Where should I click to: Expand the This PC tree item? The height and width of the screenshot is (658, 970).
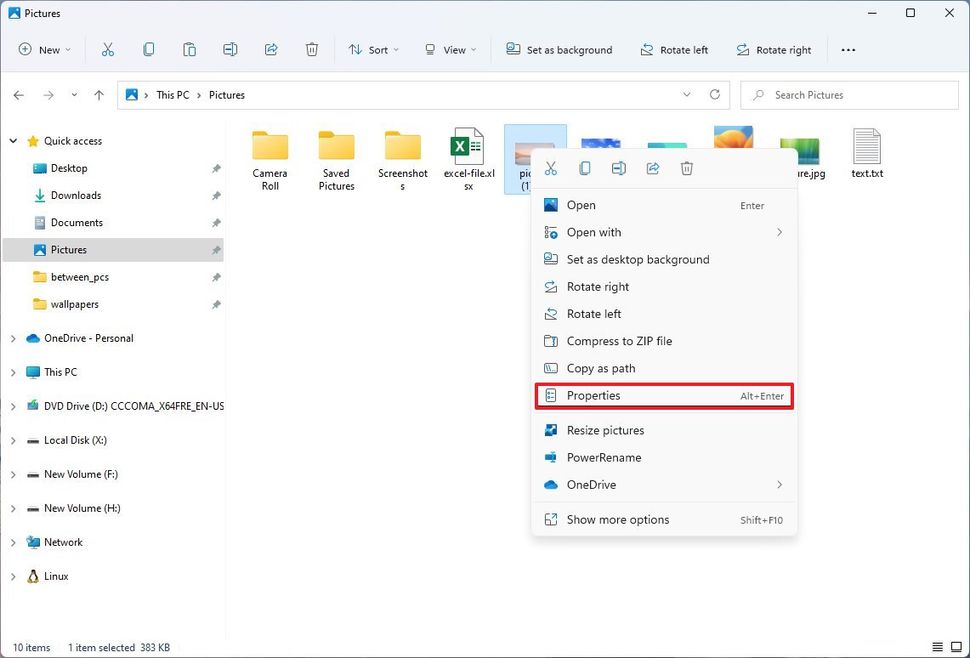click(x=12, y=371)
